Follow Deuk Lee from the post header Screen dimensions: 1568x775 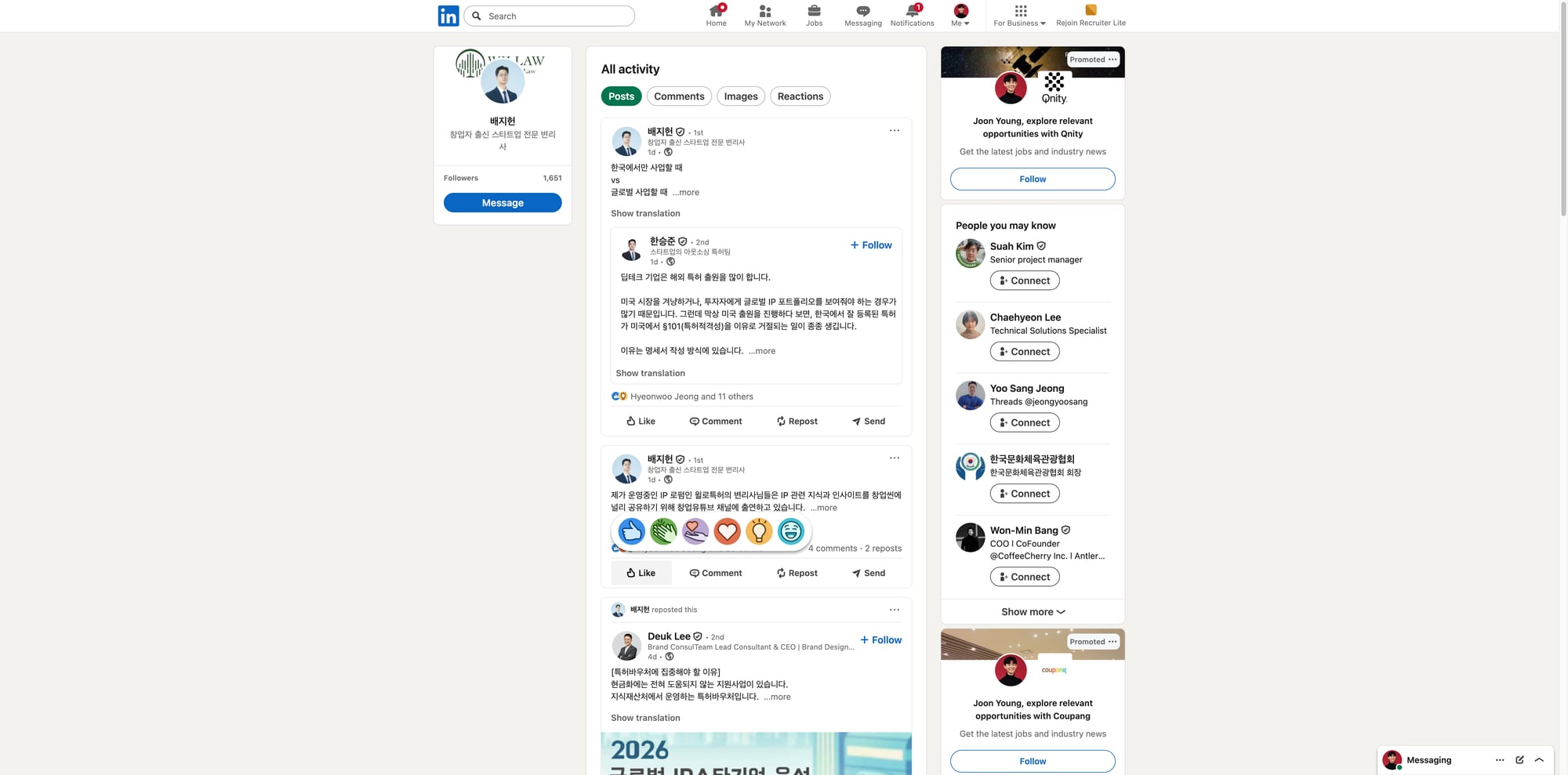(x=880, y=640)
